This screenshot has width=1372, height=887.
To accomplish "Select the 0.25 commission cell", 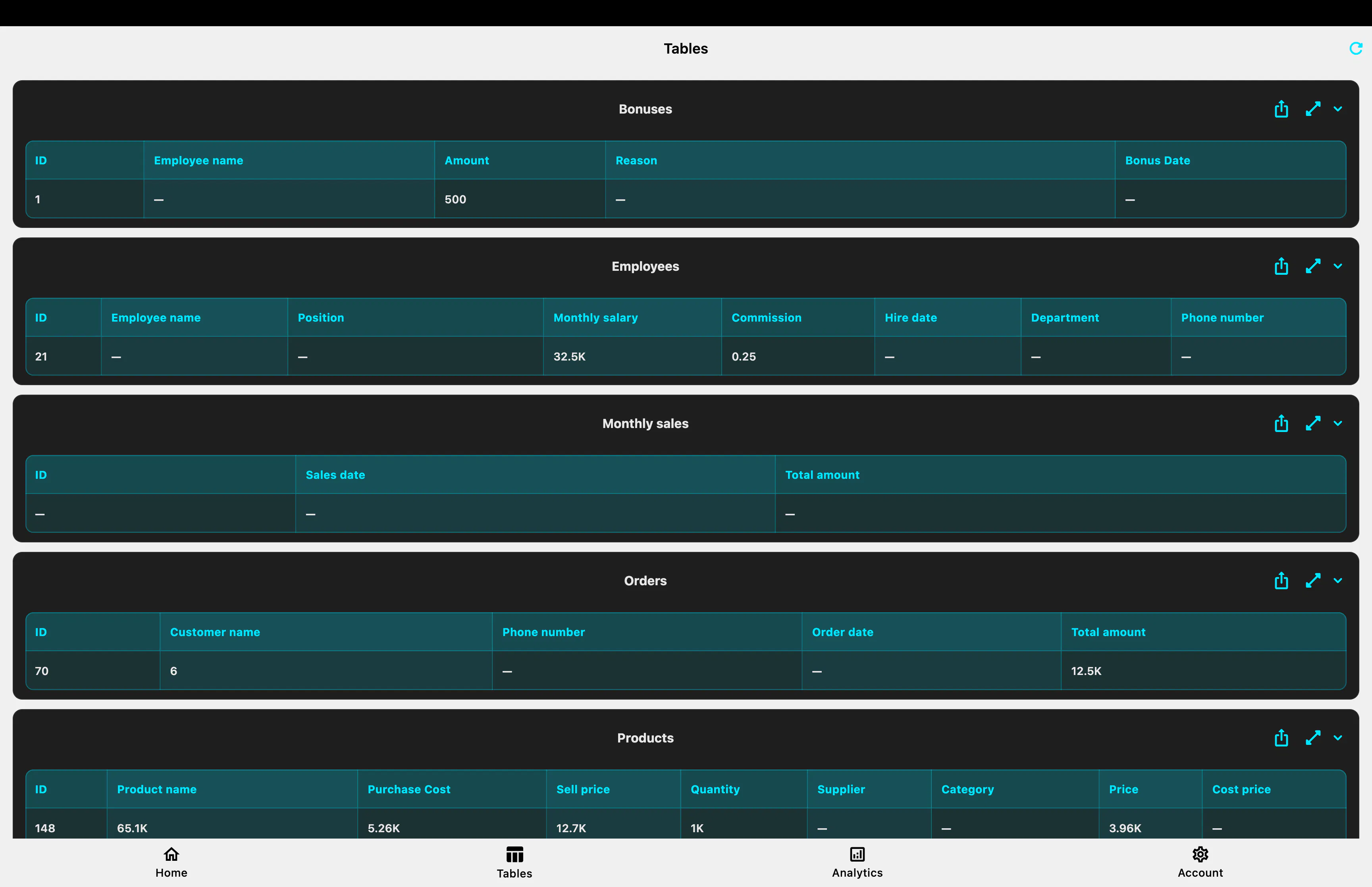I will [798, 357].
